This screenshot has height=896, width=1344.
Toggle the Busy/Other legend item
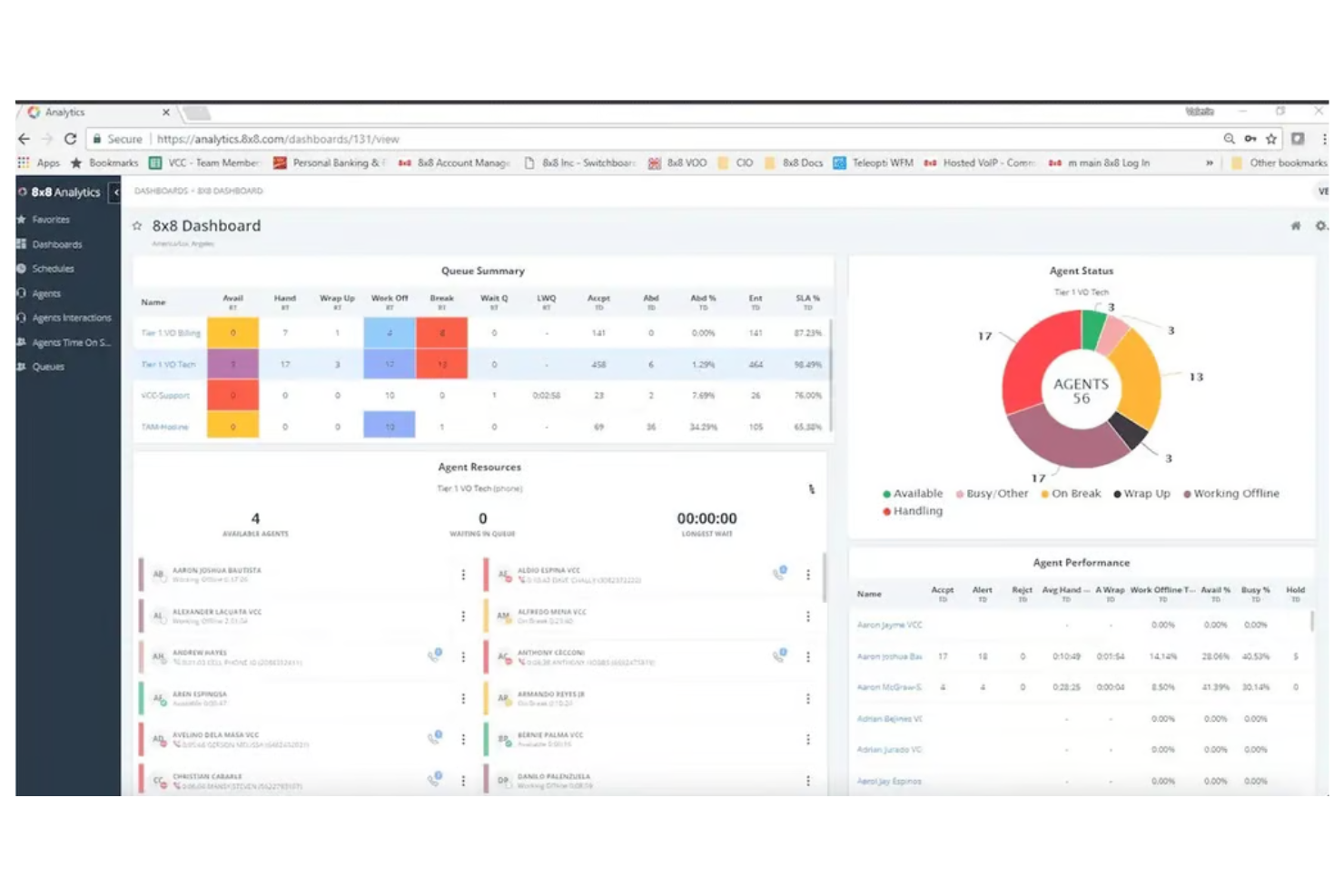point(992,494)
